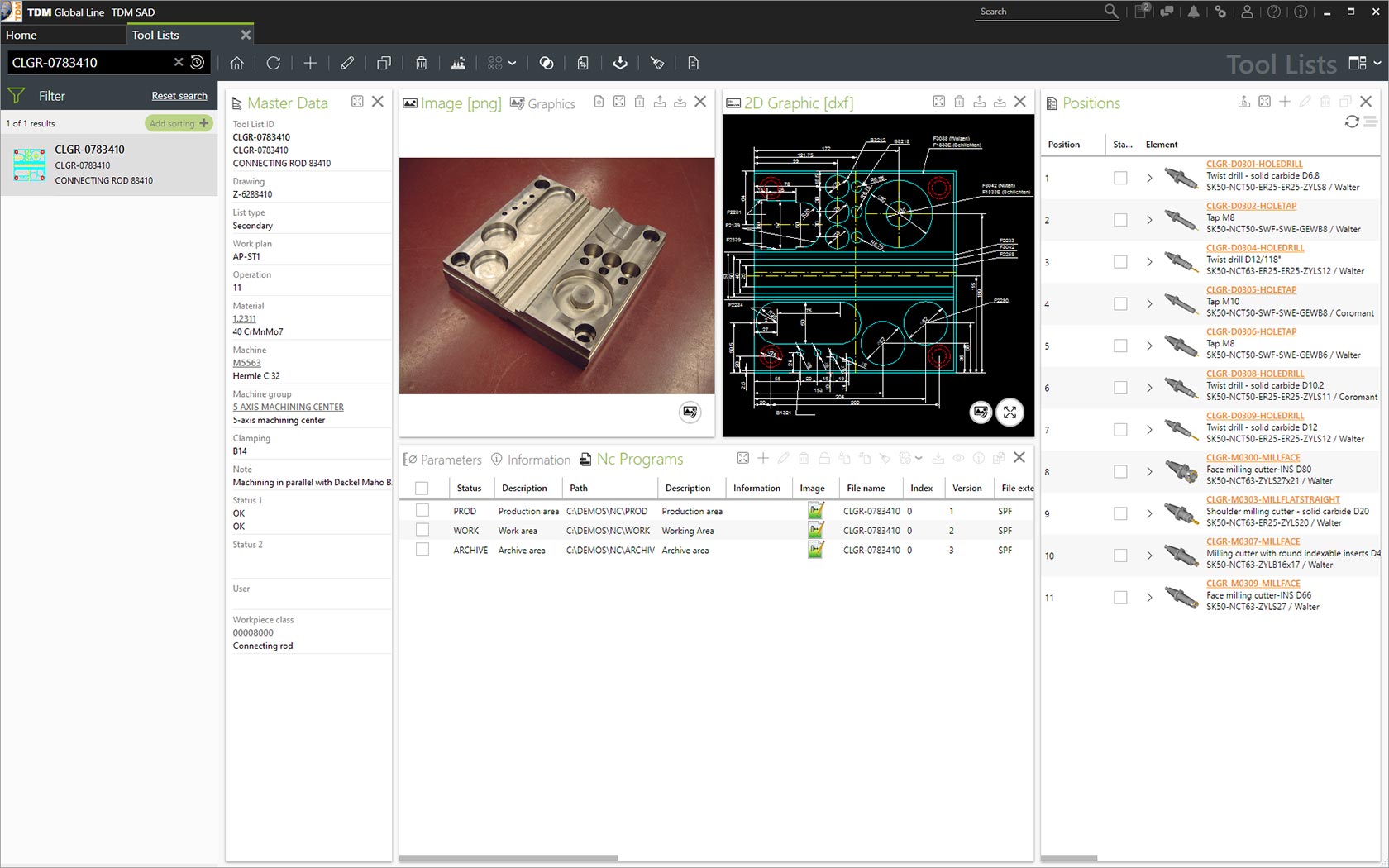Click the download arrow icon in main toolbar
This screenshot has width=1389, height=868.
pos(620,63)
